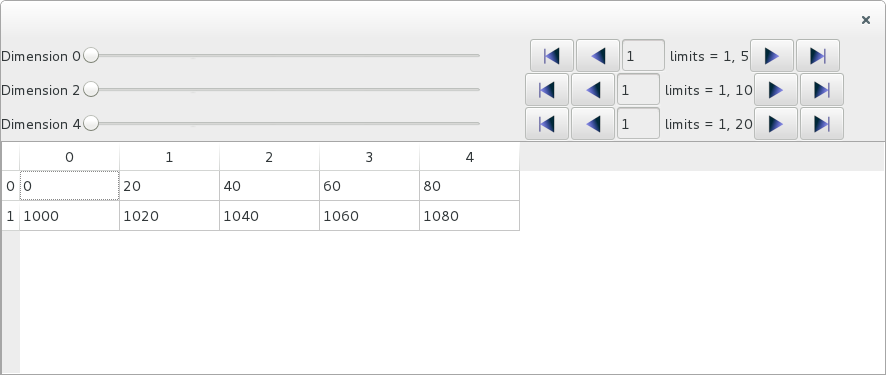Select row header 1 in the table
886x375 pixels.
[10, 216]
